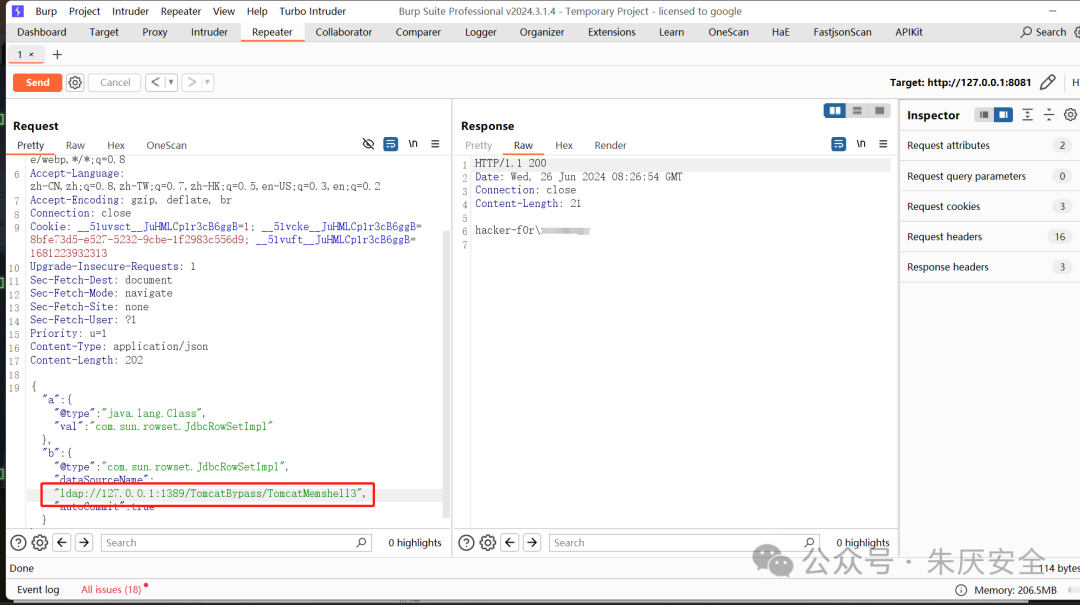1080x605 pixels.
Task: Open the Inspector settings gear
Action: 1070,115
